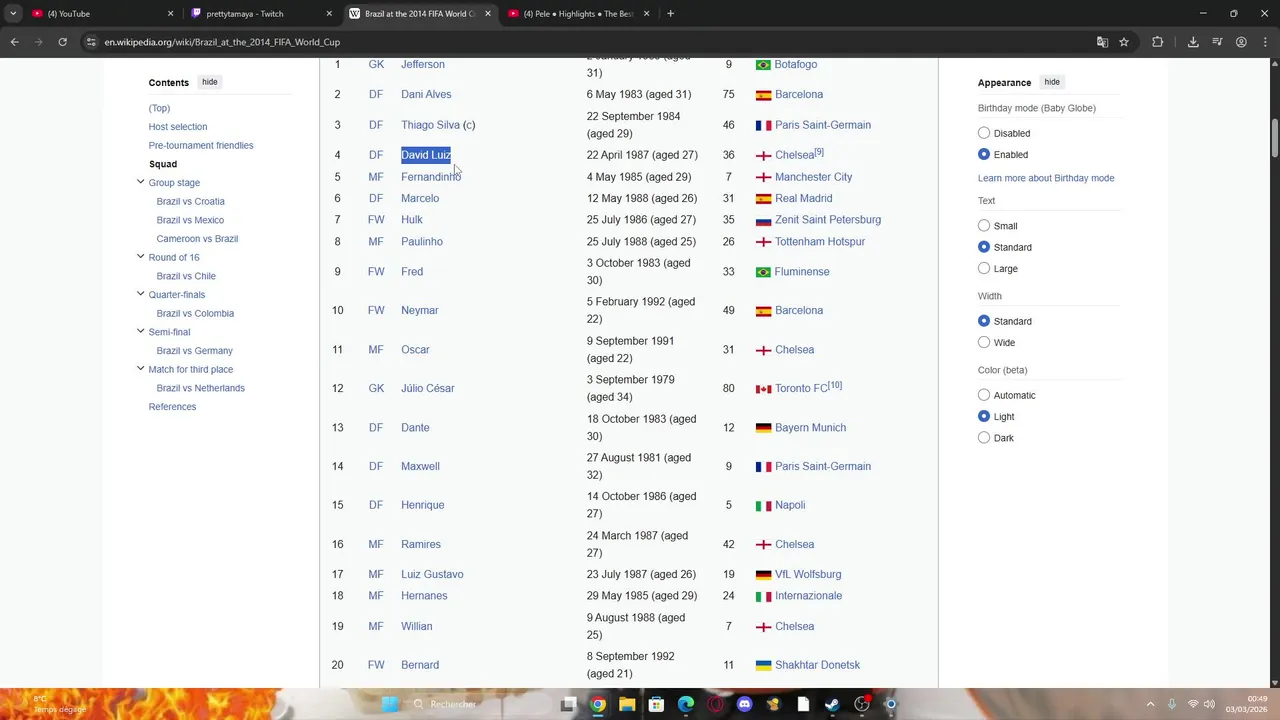Open the Chrome profile avatar
This screenshot has width=1280, height=720.
pyautogui.click(x=1241, y=42)
